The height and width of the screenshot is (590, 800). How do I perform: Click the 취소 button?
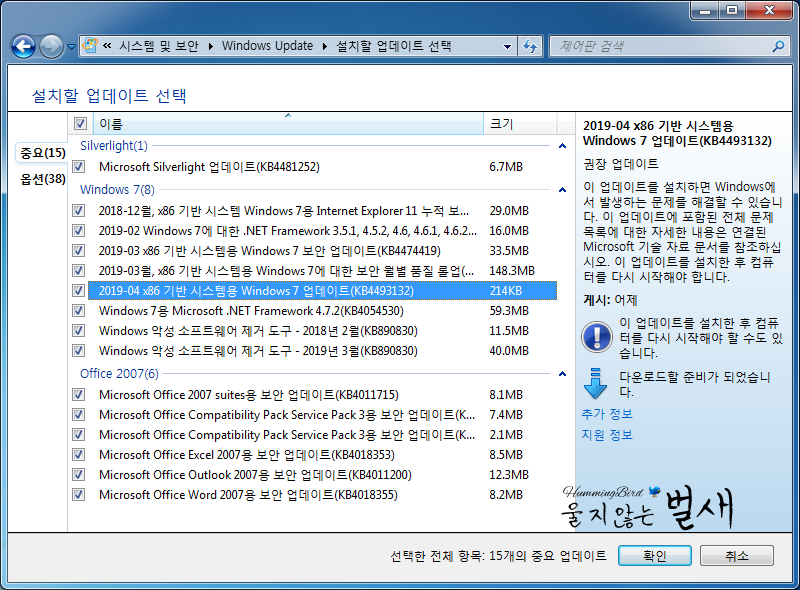737,555
